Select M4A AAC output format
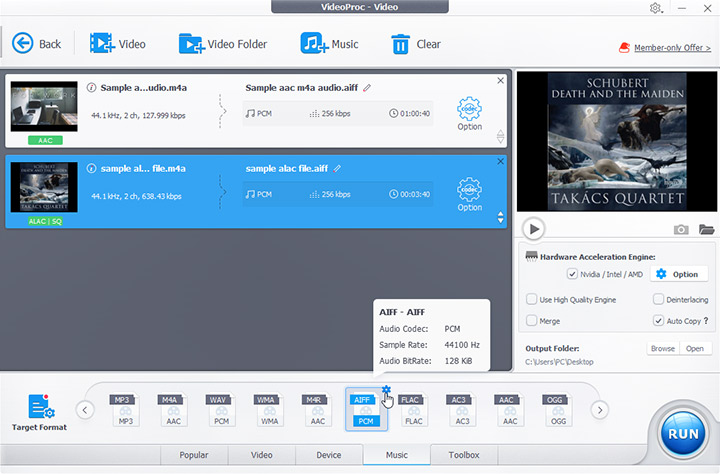 [x=174, y=410]
